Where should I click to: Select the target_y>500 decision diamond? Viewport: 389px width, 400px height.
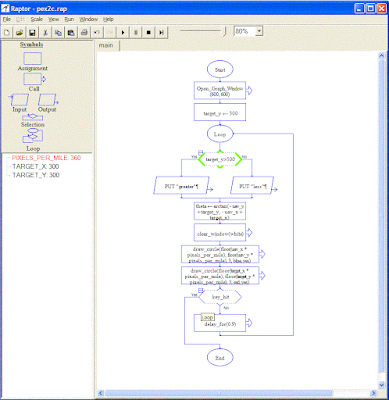[x=220, y=160]
